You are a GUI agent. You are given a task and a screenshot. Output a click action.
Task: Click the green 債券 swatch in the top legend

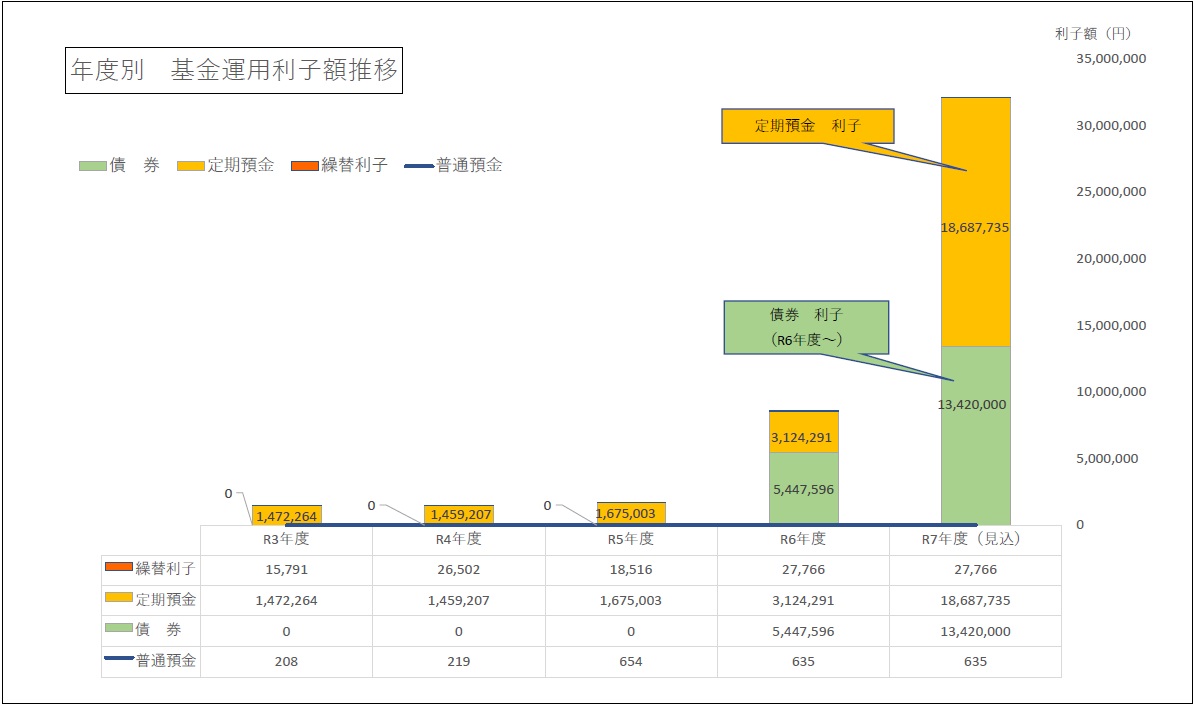(x=93, y=166)
